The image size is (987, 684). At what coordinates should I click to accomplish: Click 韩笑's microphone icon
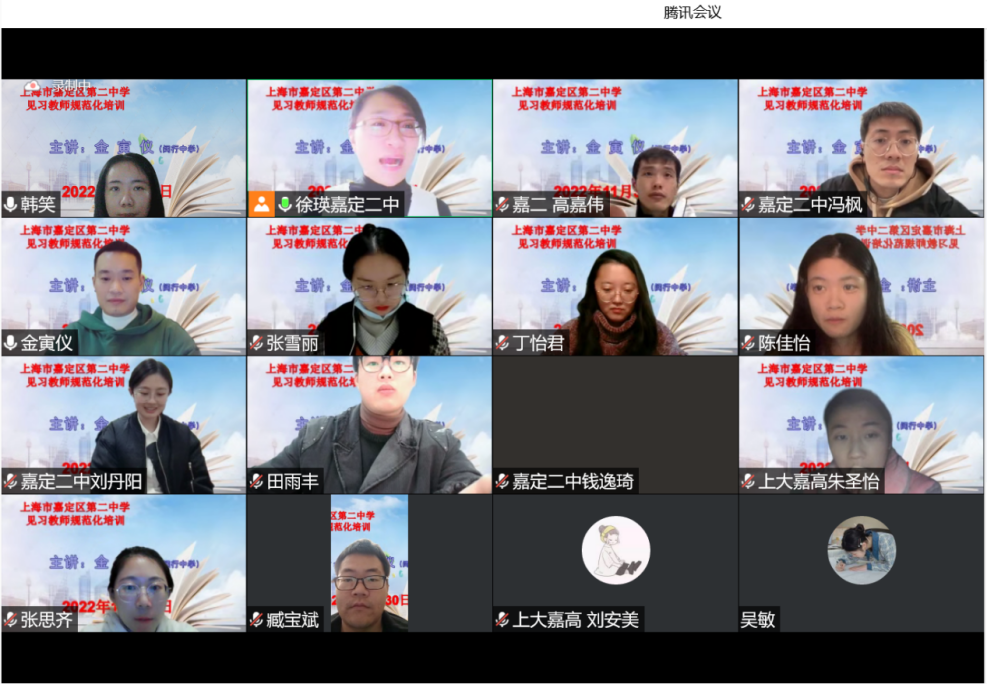coord(11,205)
